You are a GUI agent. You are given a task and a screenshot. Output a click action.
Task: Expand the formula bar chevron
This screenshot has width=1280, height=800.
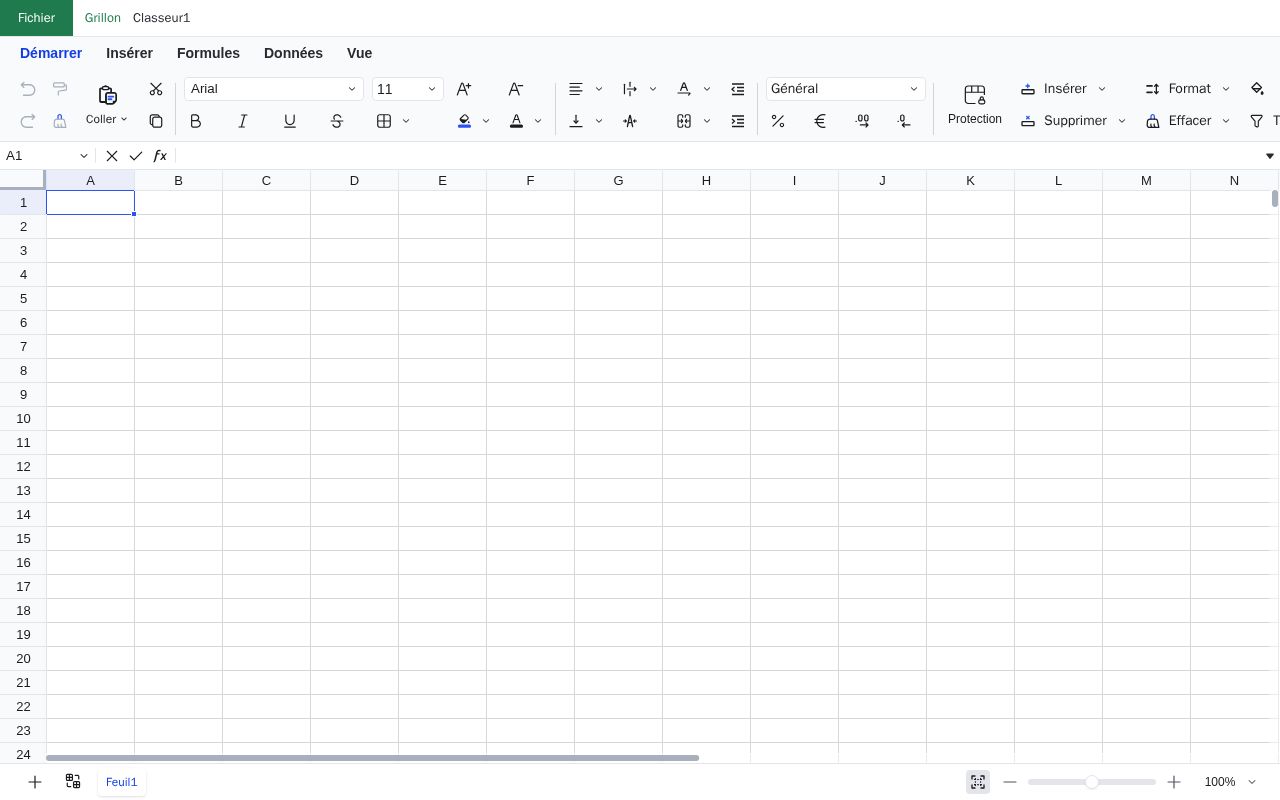point(1270,156)
